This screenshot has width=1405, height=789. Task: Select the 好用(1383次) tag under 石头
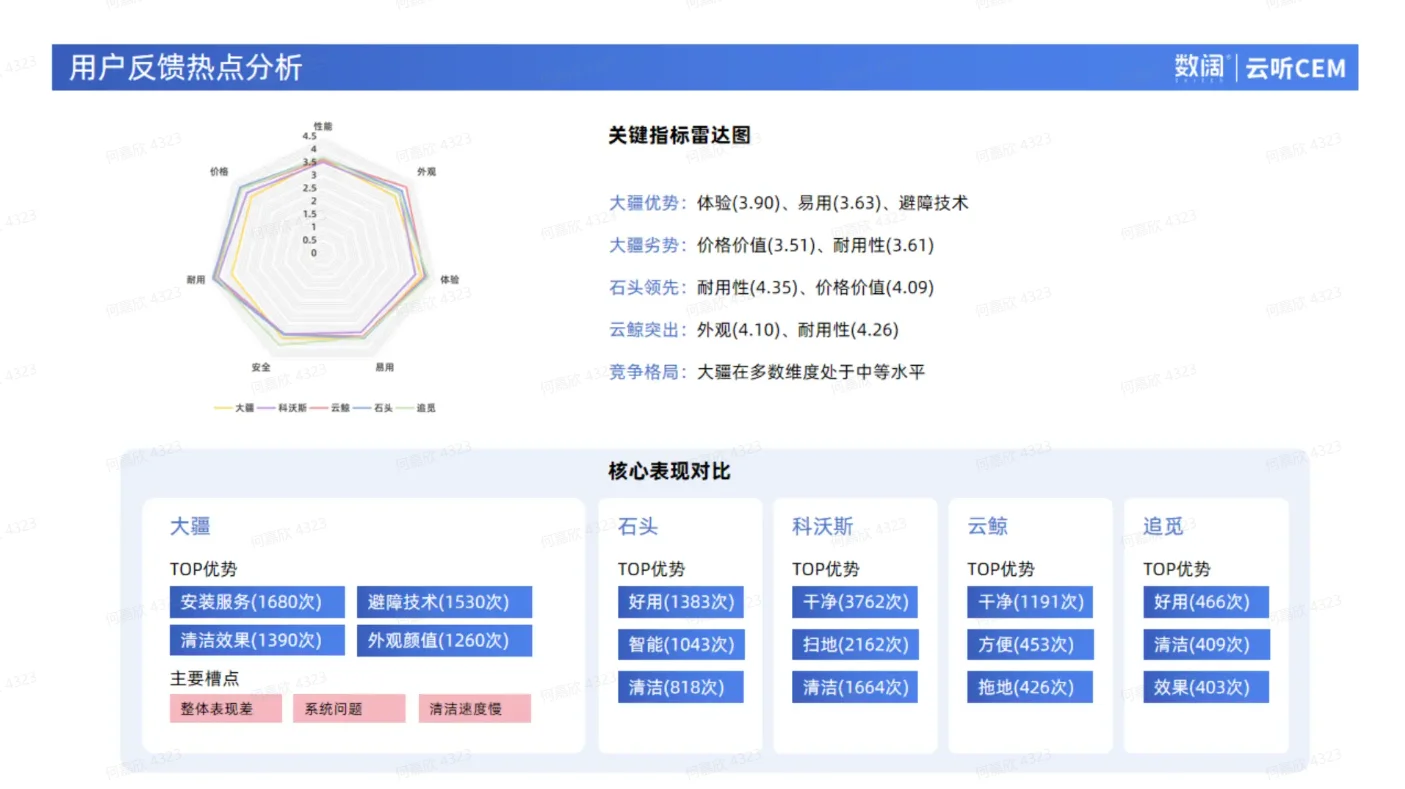coord(681,602)
